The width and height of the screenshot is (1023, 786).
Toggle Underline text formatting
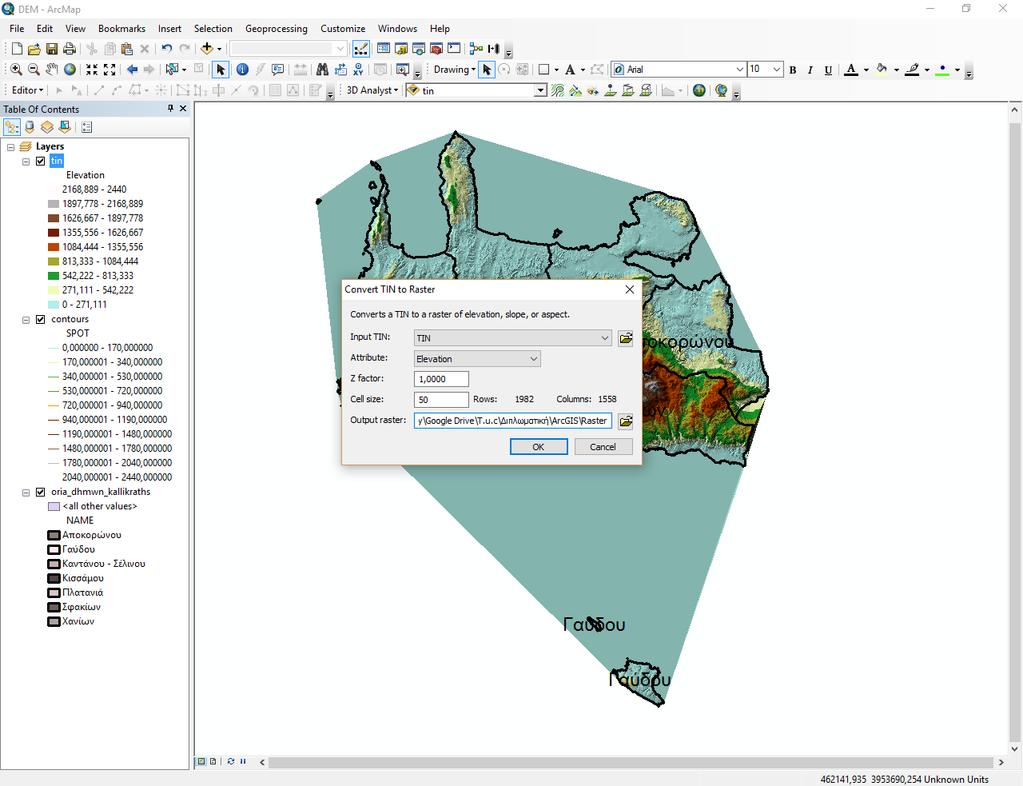click(828, 70)
